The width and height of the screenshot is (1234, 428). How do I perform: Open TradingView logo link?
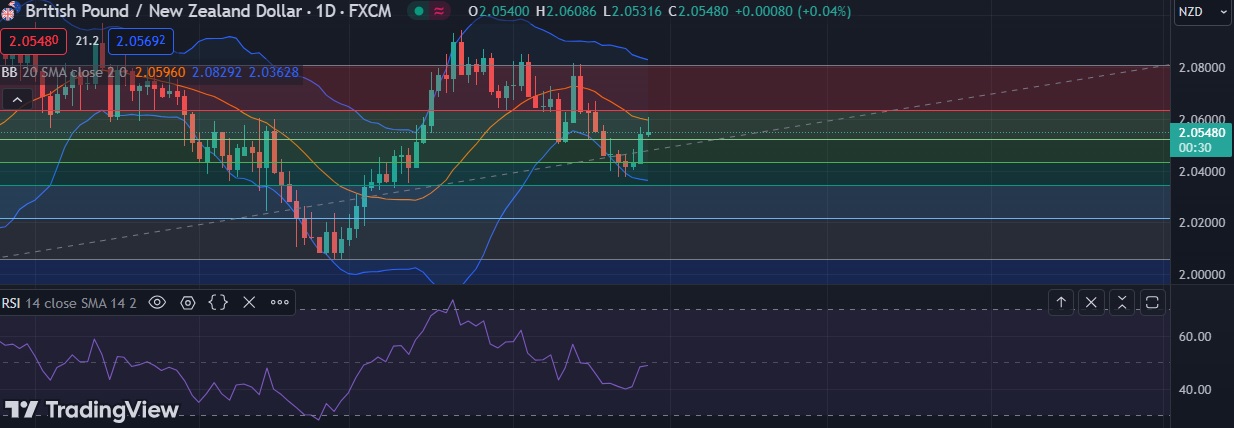(92, 409)
